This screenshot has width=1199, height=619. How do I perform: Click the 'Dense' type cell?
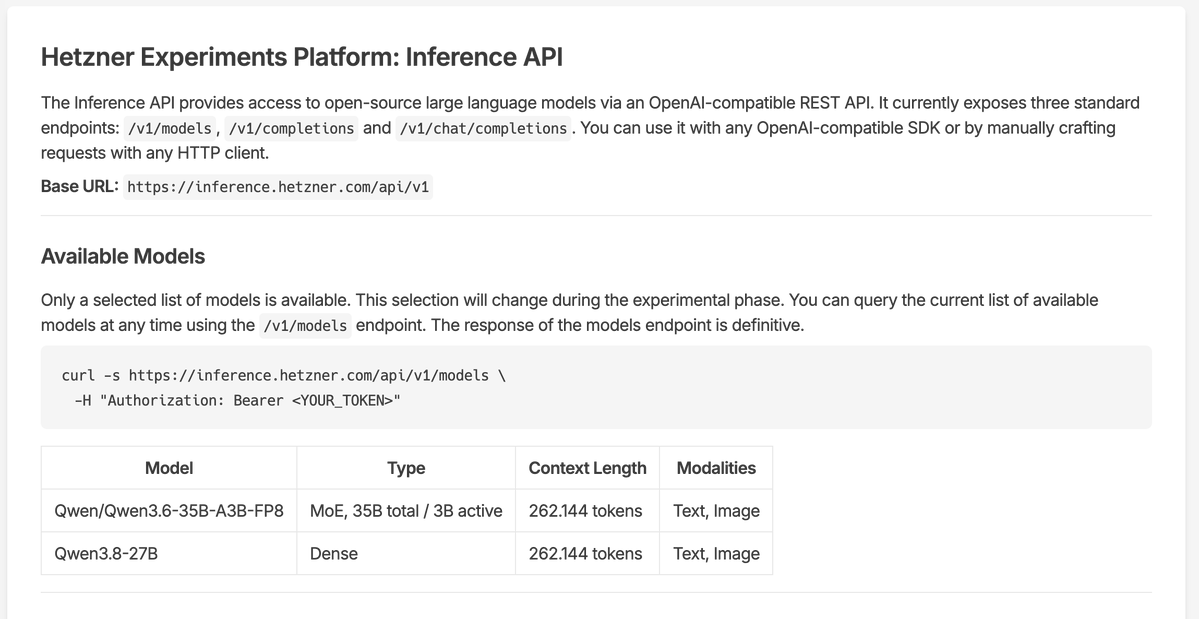point(406,553)
